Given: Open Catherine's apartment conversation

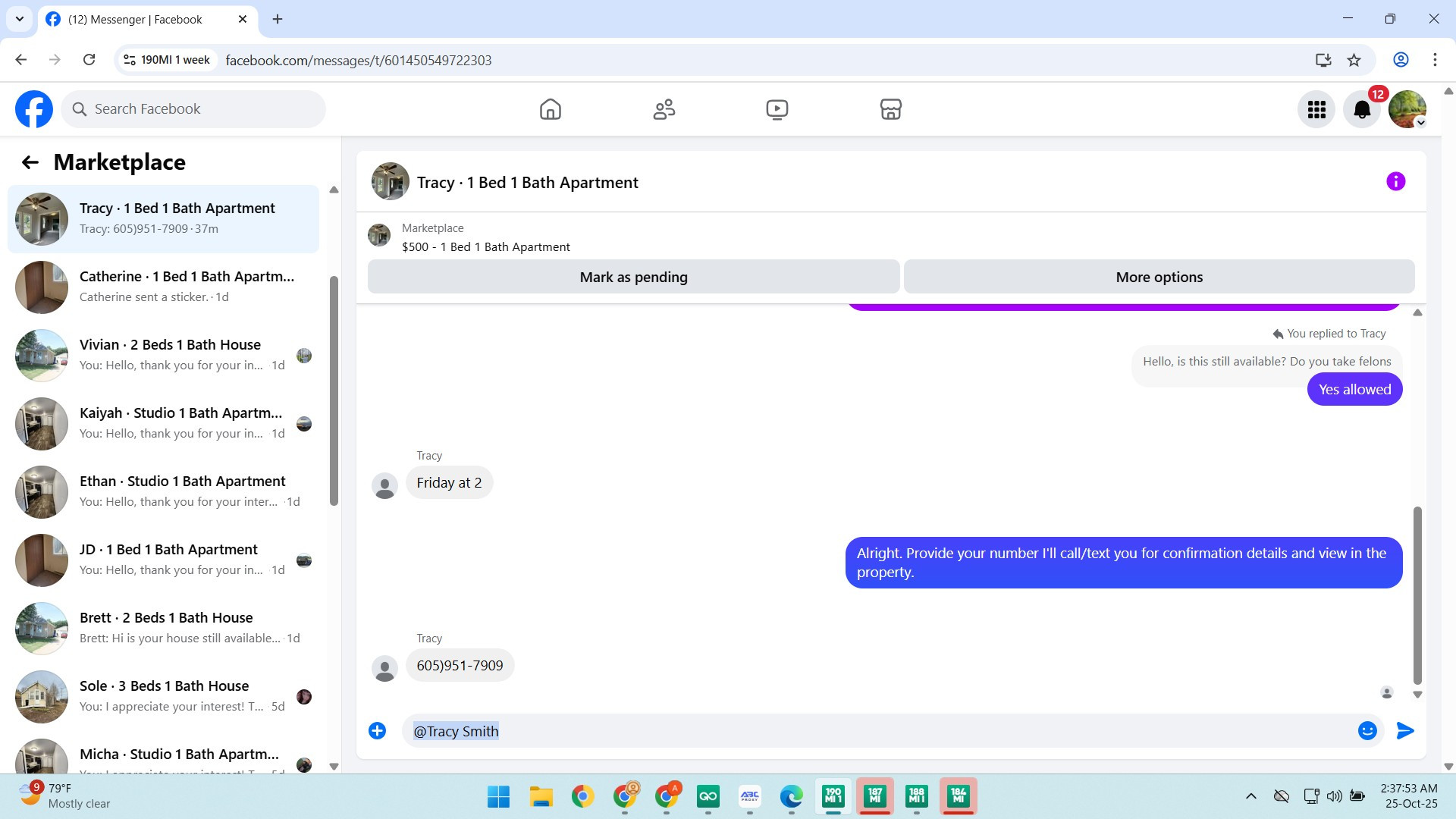Looking at the screenshot, I should click(x=163, y=287).
